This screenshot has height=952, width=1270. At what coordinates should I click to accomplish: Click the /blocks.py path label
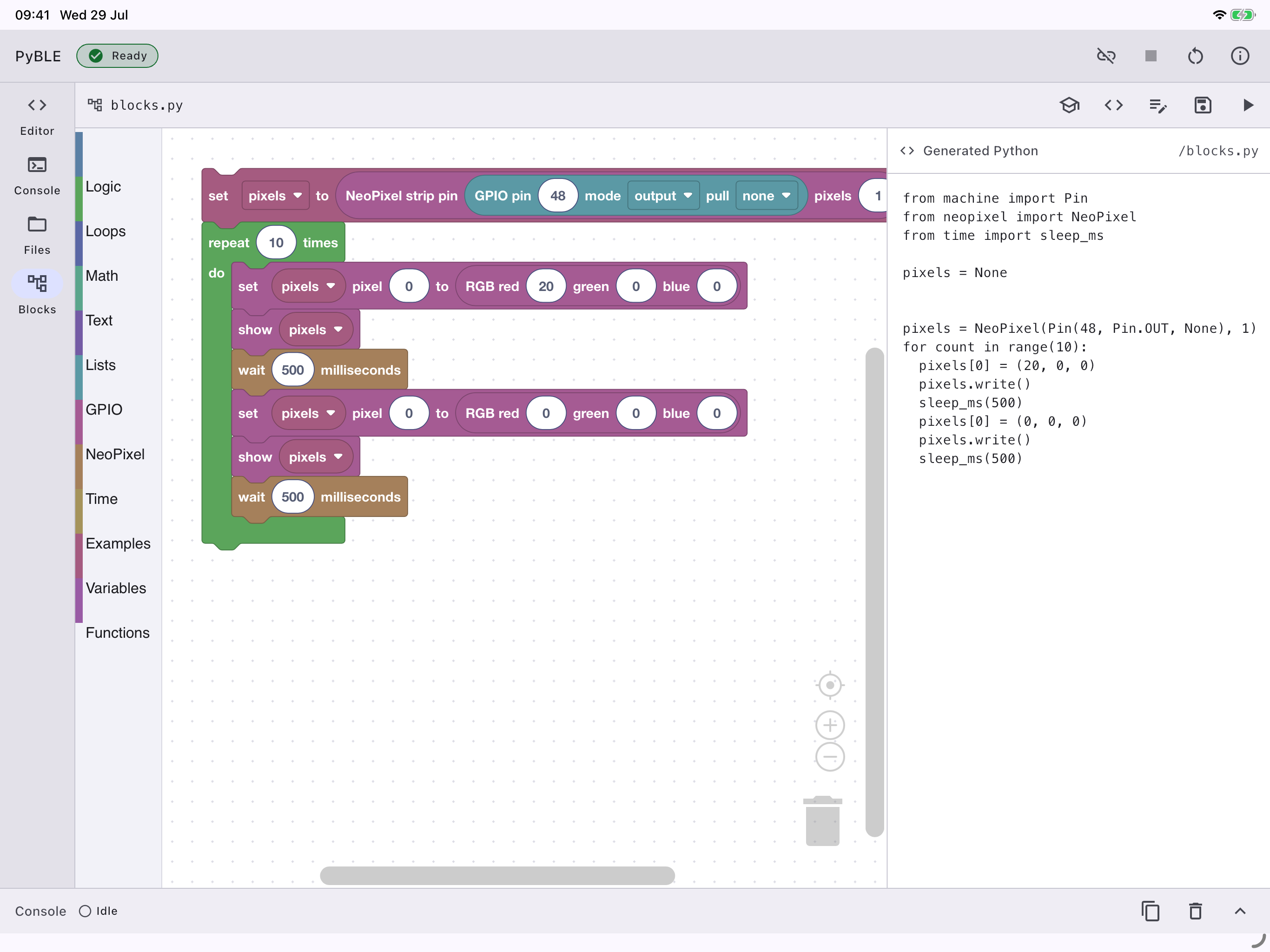coord(1218,151)
